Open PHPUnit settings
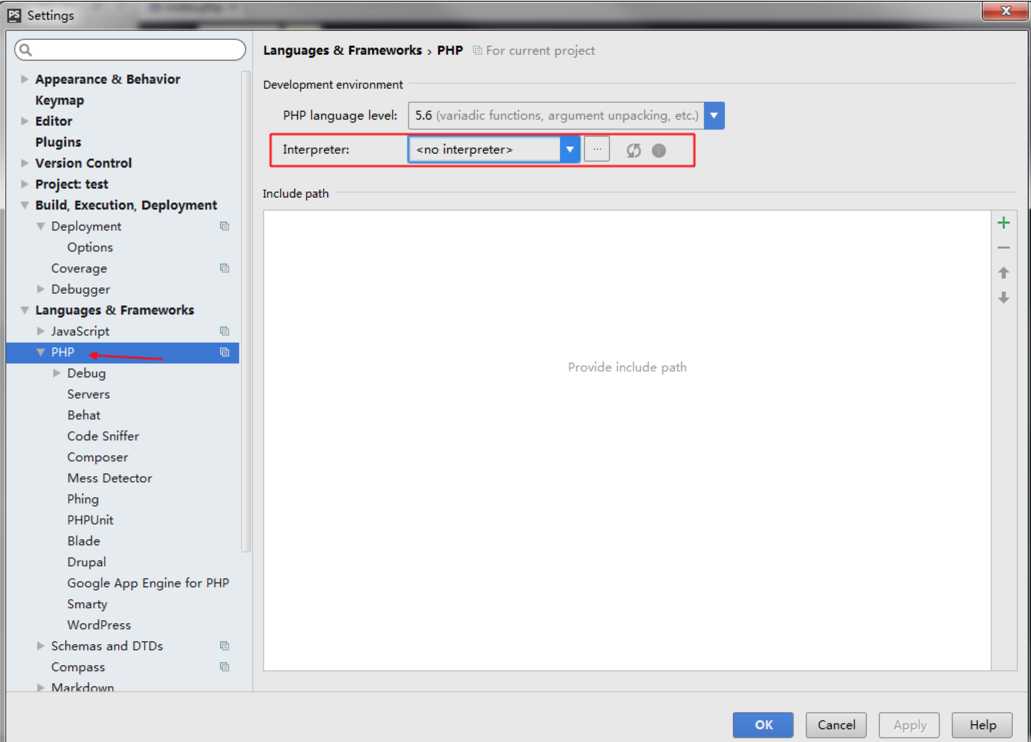The height and width of the screenshot is (742, 1031). tap(90, 520)
